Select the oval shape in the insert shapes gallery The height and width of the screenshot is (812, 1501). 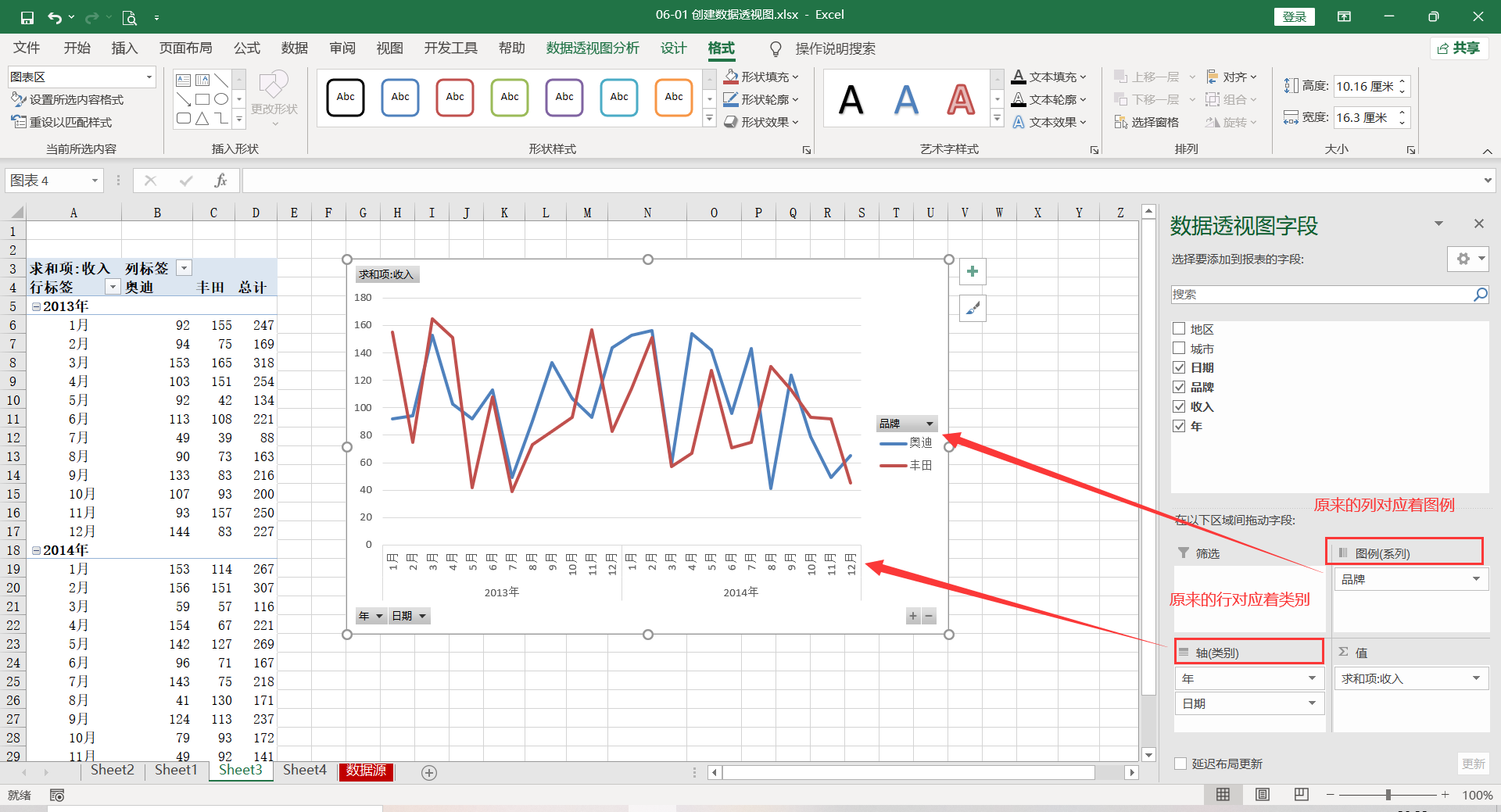[x=222, y=99]
